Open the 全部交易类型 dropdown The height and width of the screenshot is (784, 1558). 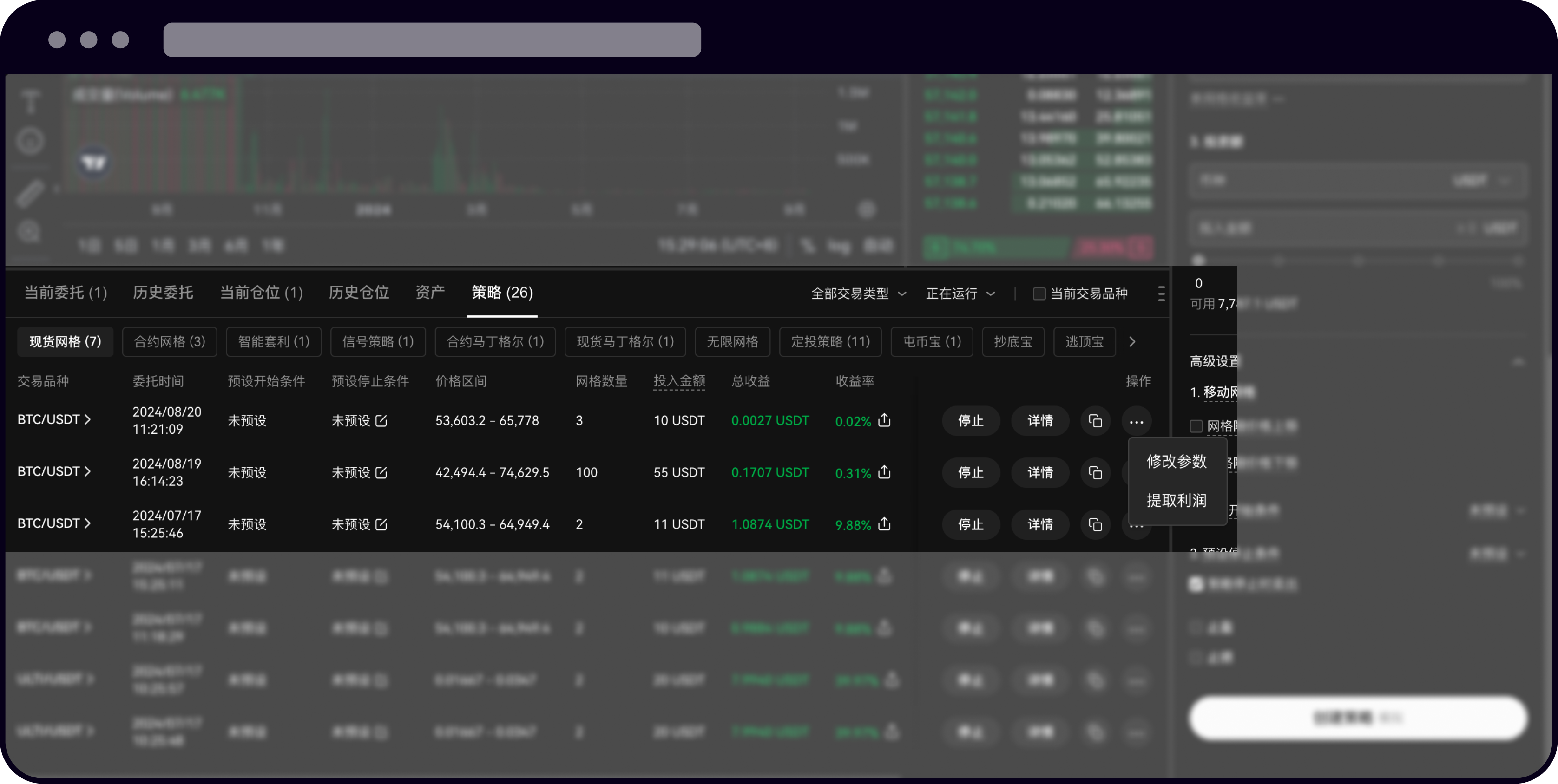[x=859, y=294]
